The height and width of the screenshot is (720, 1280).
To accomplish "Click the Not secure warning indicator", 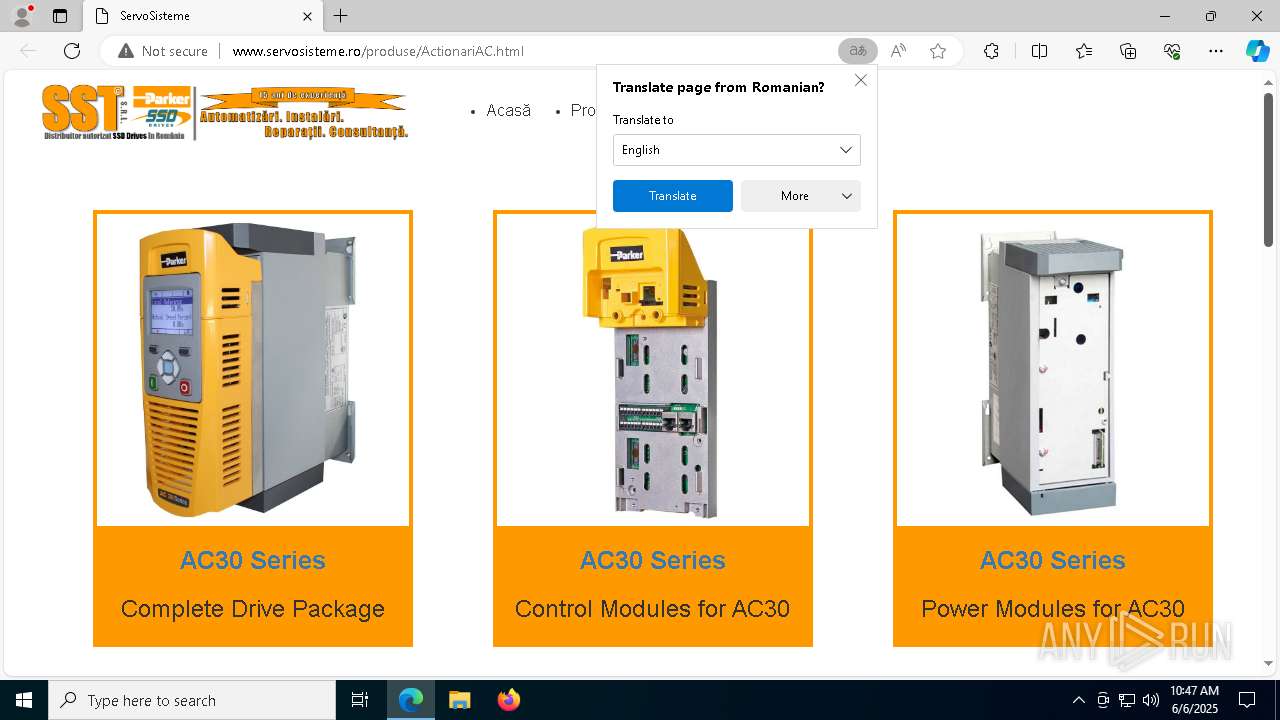I will [x=163, y=51].
